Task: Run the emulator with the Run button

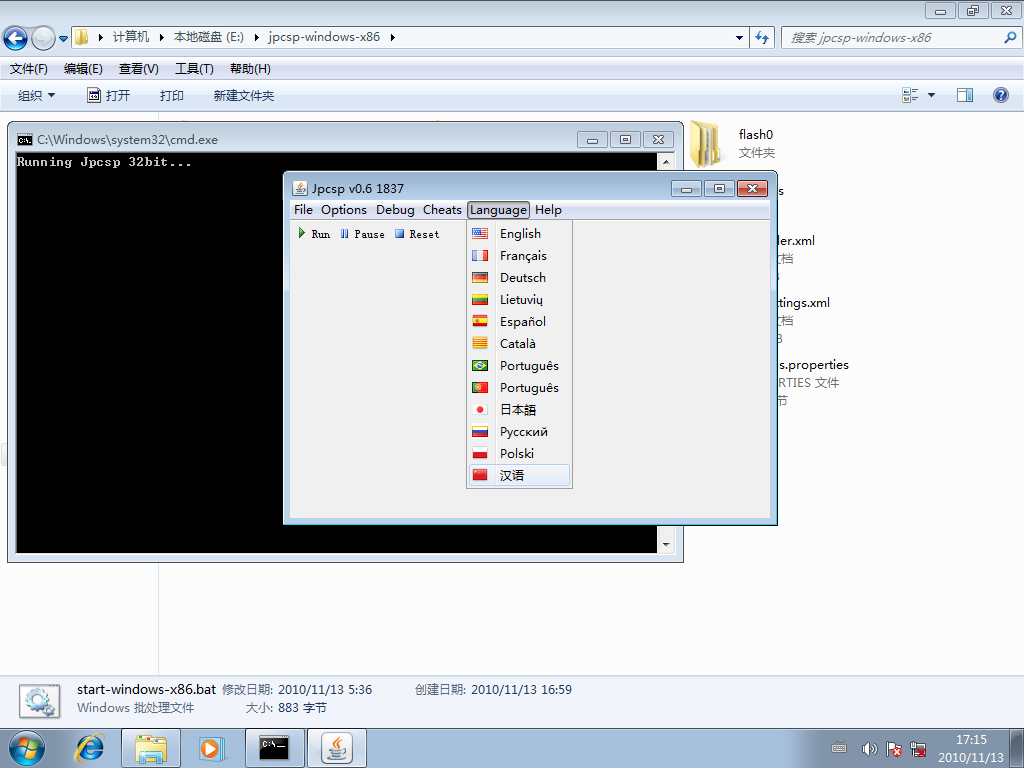Action: pyautogui.click(x=314, y=234)
